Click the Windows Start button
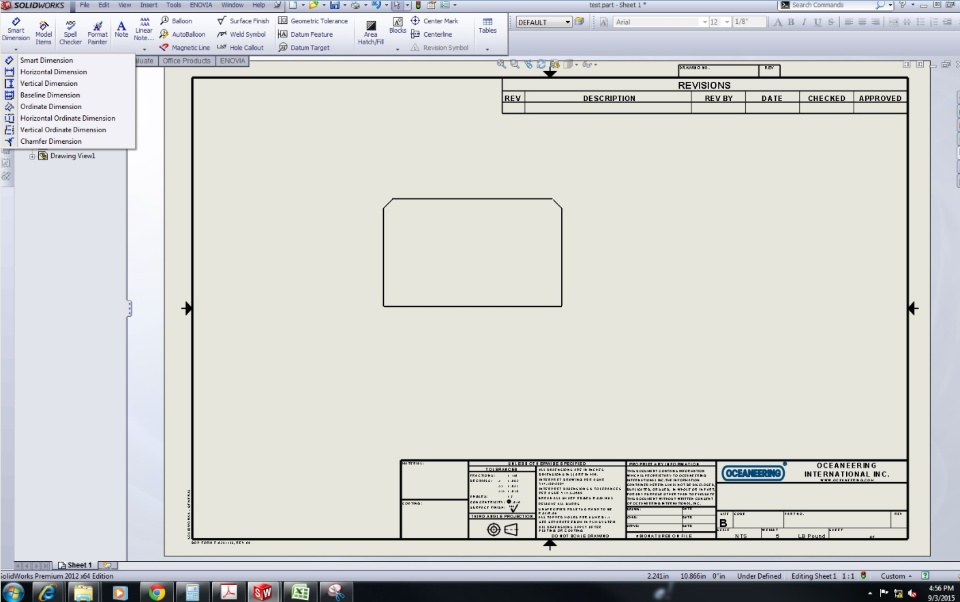 click(13, 592)
